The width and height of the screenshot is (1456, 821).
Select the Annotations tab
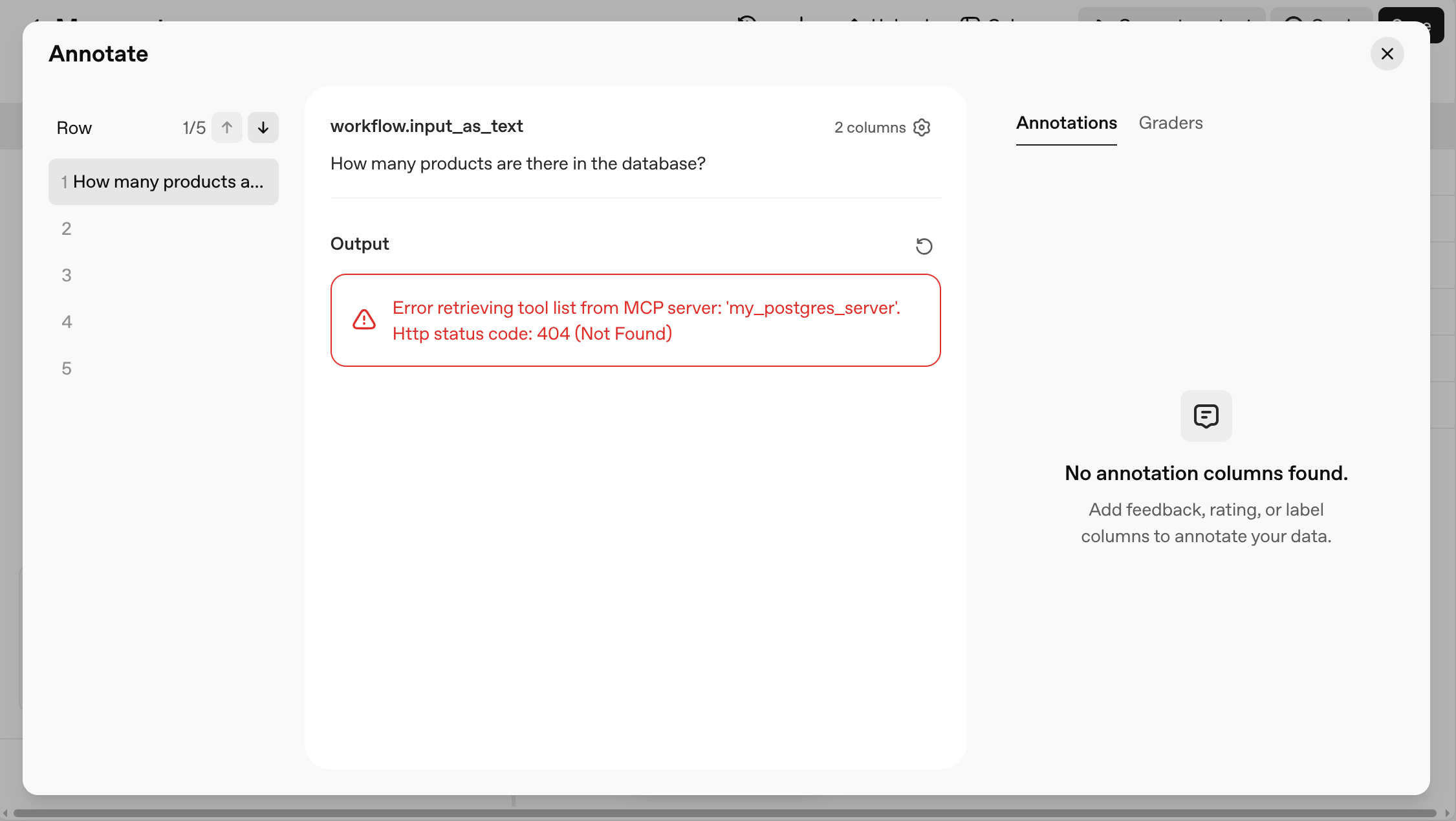[1066, 123]
